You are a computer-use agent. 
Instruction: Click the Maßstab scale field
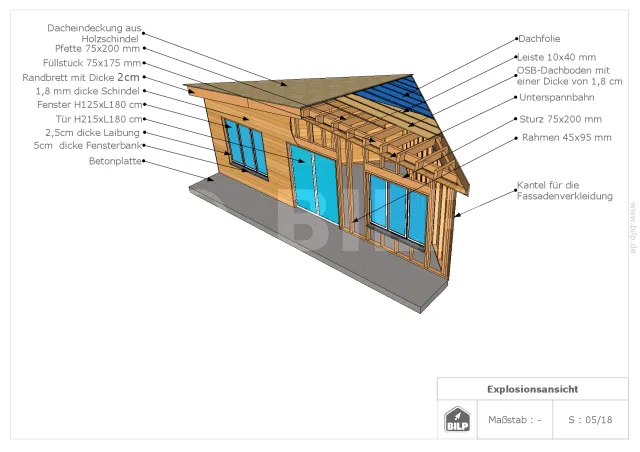514,420
